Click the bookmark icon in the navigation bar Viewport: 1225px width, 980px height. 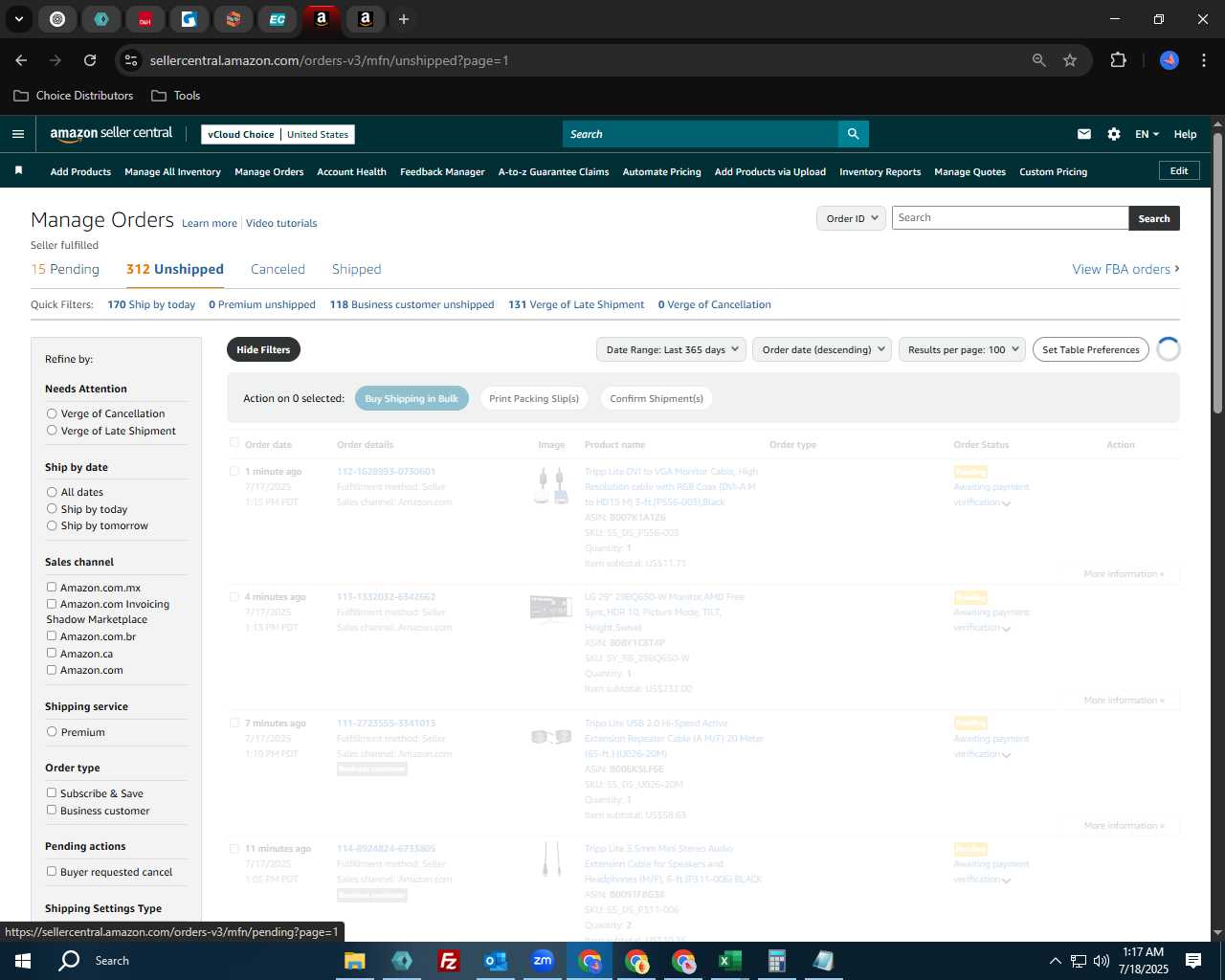pyautogui.click(x=18, y=170)
